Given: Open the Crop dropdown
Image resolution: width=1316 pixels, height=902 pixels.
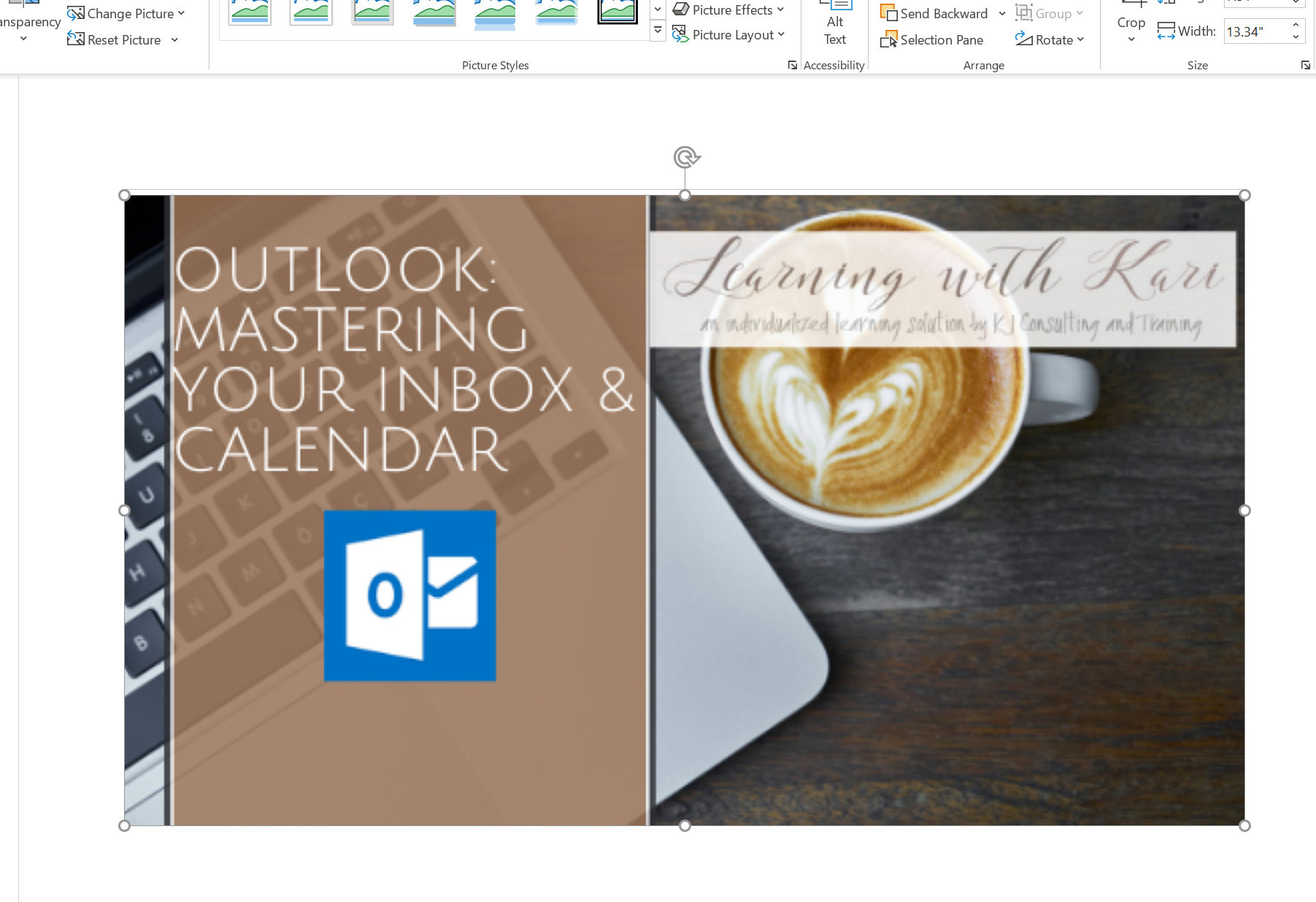Looking at the screenshot, I should click(x=1131, y=39).
